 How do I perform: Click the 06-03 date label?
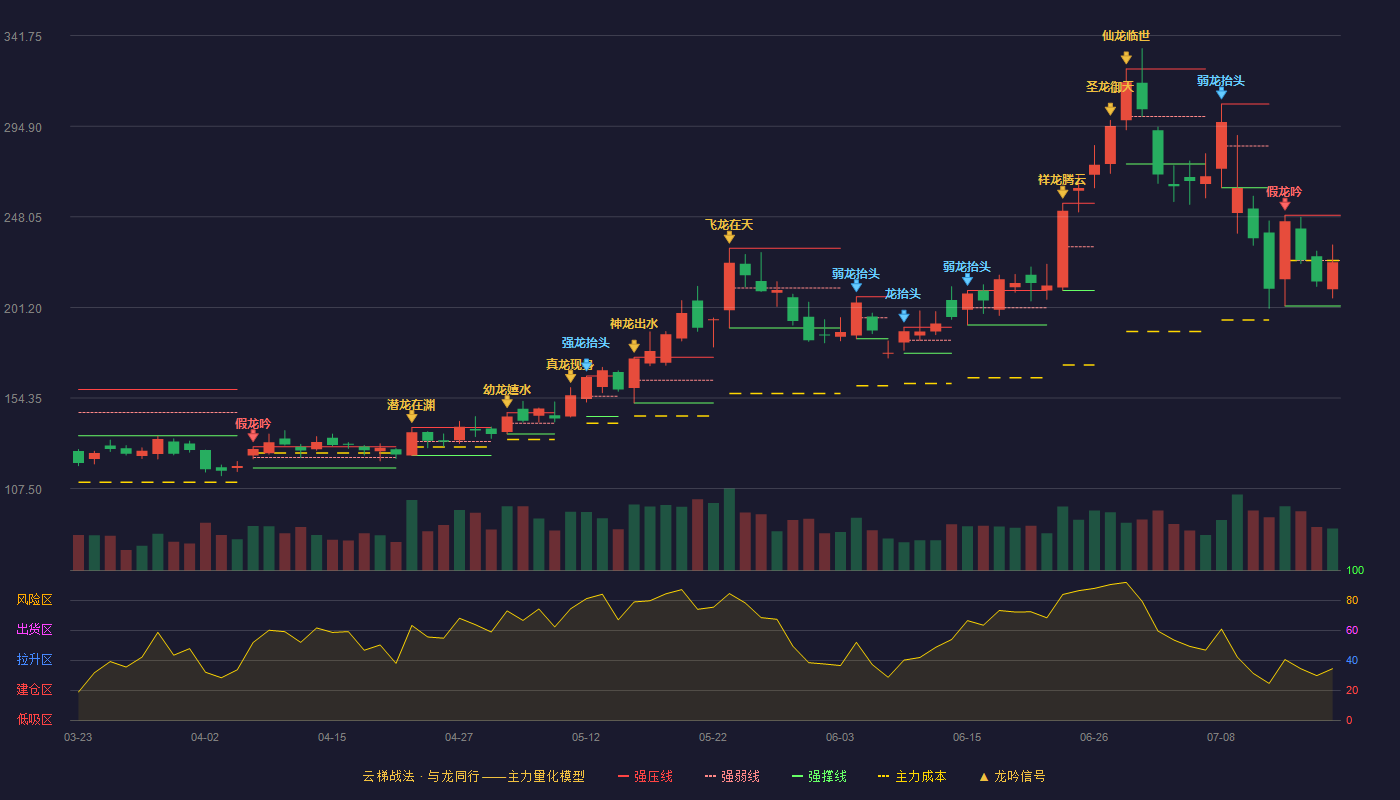point(840,737)
